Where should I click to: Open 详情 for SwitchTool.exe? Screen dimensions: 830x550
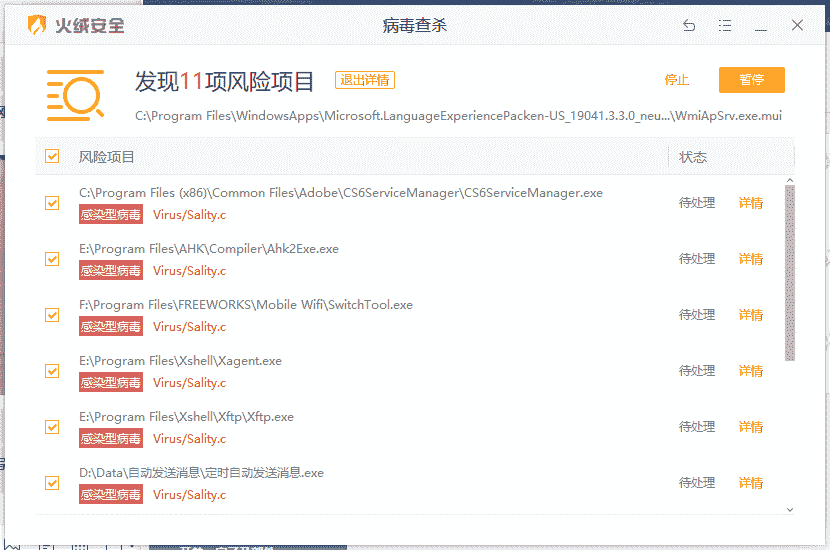point(751,315)
